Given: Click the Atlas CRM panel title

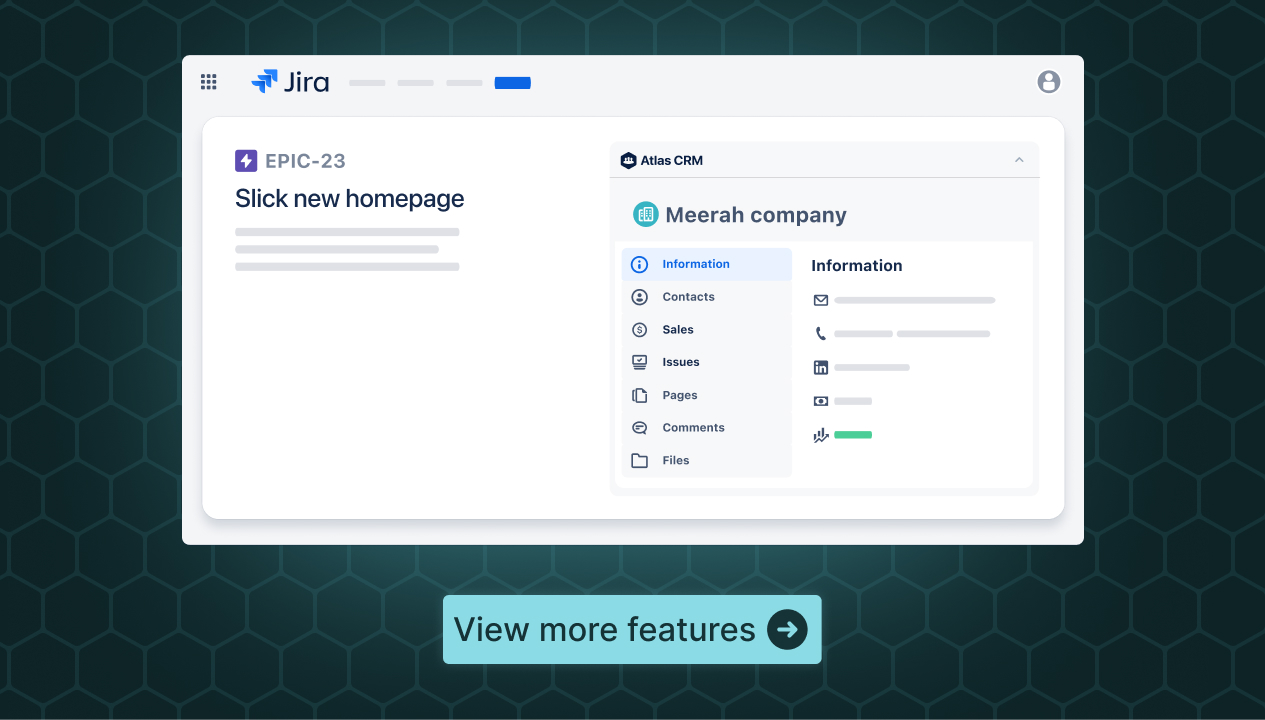Looking at the screenshot, I should 672,161.
